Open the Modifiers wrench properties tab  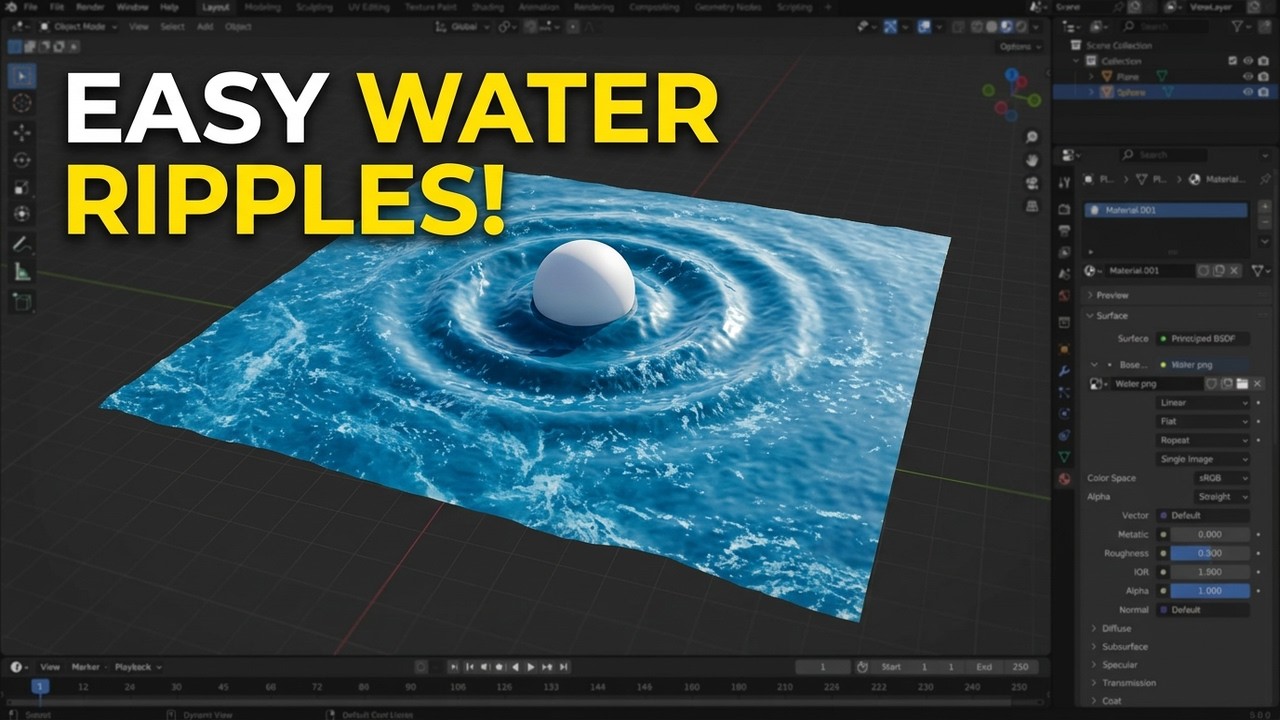[1064, 370]
